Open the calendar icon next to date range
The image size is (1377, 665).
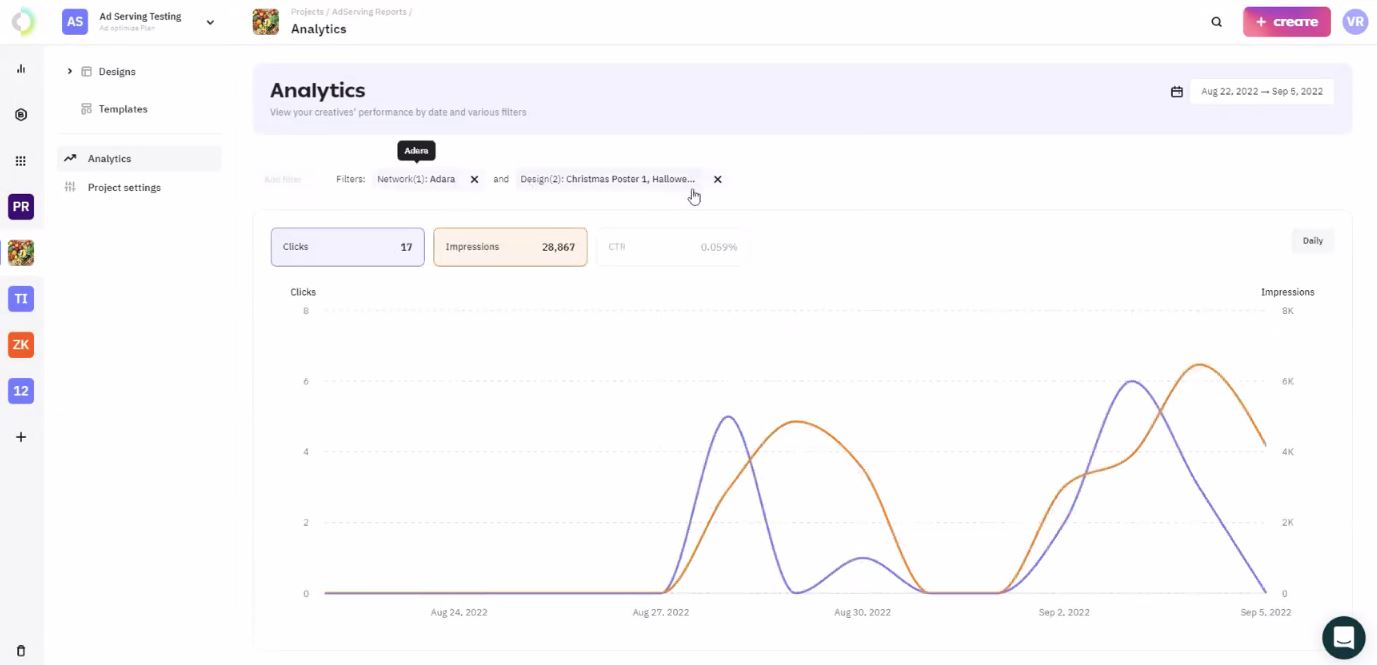pos(1175,91)
